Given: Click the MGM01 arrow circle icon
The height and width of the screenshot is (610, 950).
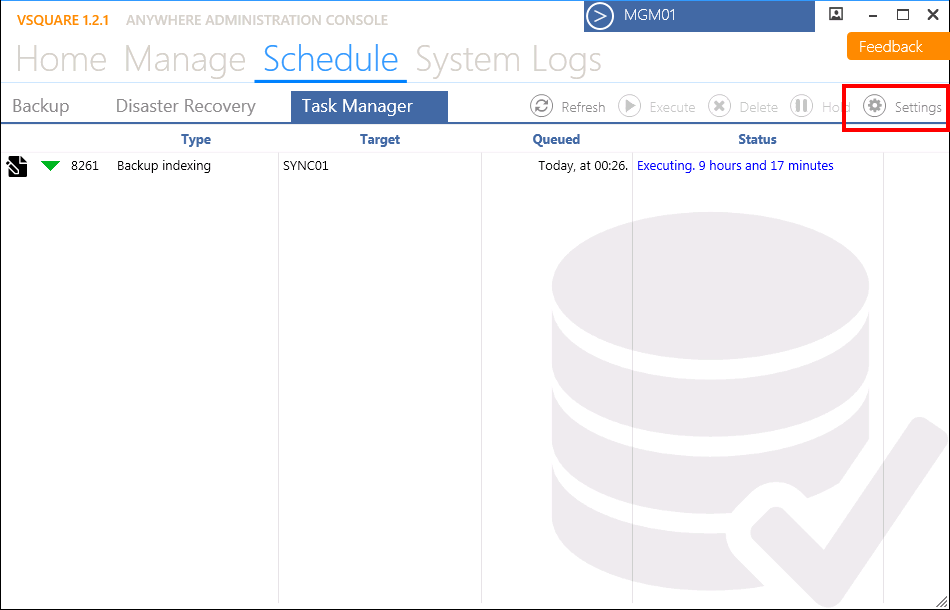Looking at the screenshot, I should click(600, 16).
